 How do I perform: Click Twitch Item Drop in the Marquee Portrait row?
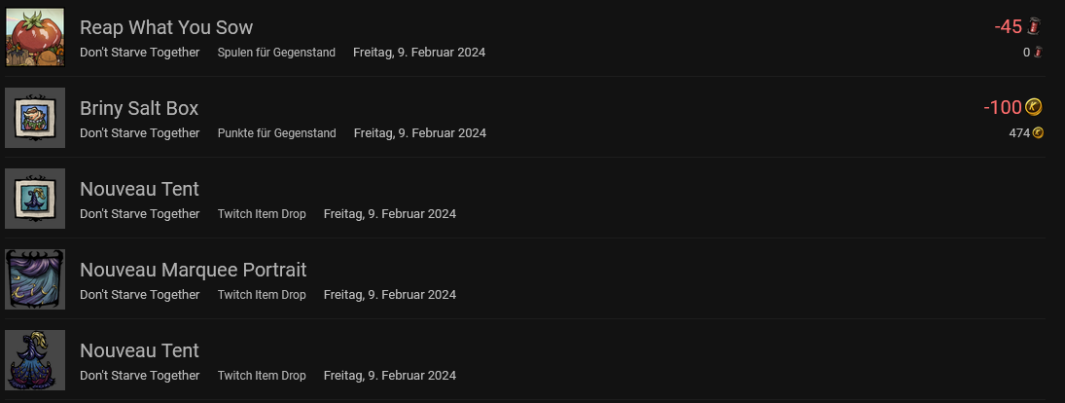262,295
